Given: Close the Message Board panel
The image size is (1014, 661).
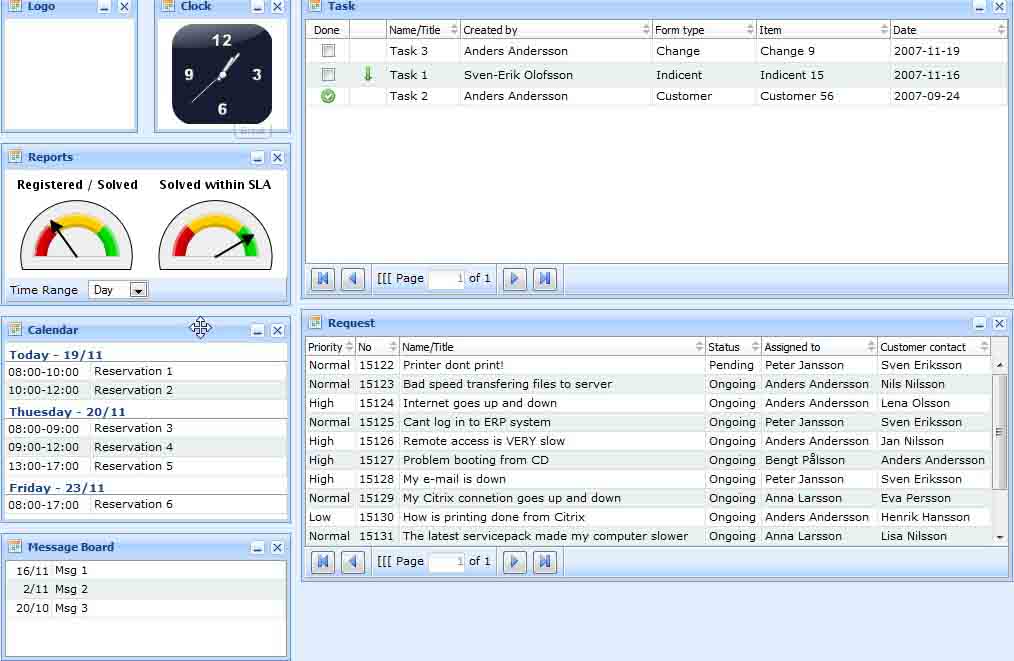Looking at the screenshot, I should click(277, 548).
